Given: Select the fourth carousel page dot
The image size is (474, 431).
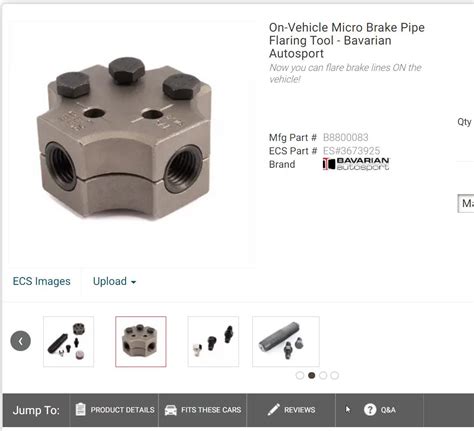Looking at the screenshot, I should click(x=335, y=375).
